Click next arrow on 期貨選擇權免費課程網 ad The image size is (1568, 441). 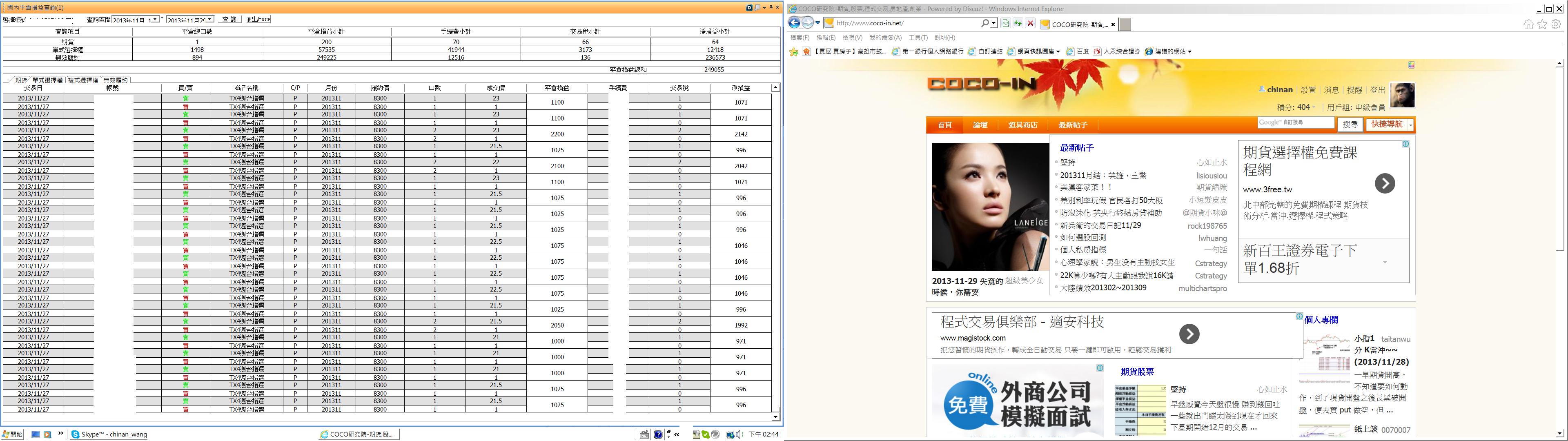click(x=1384, y=183)
